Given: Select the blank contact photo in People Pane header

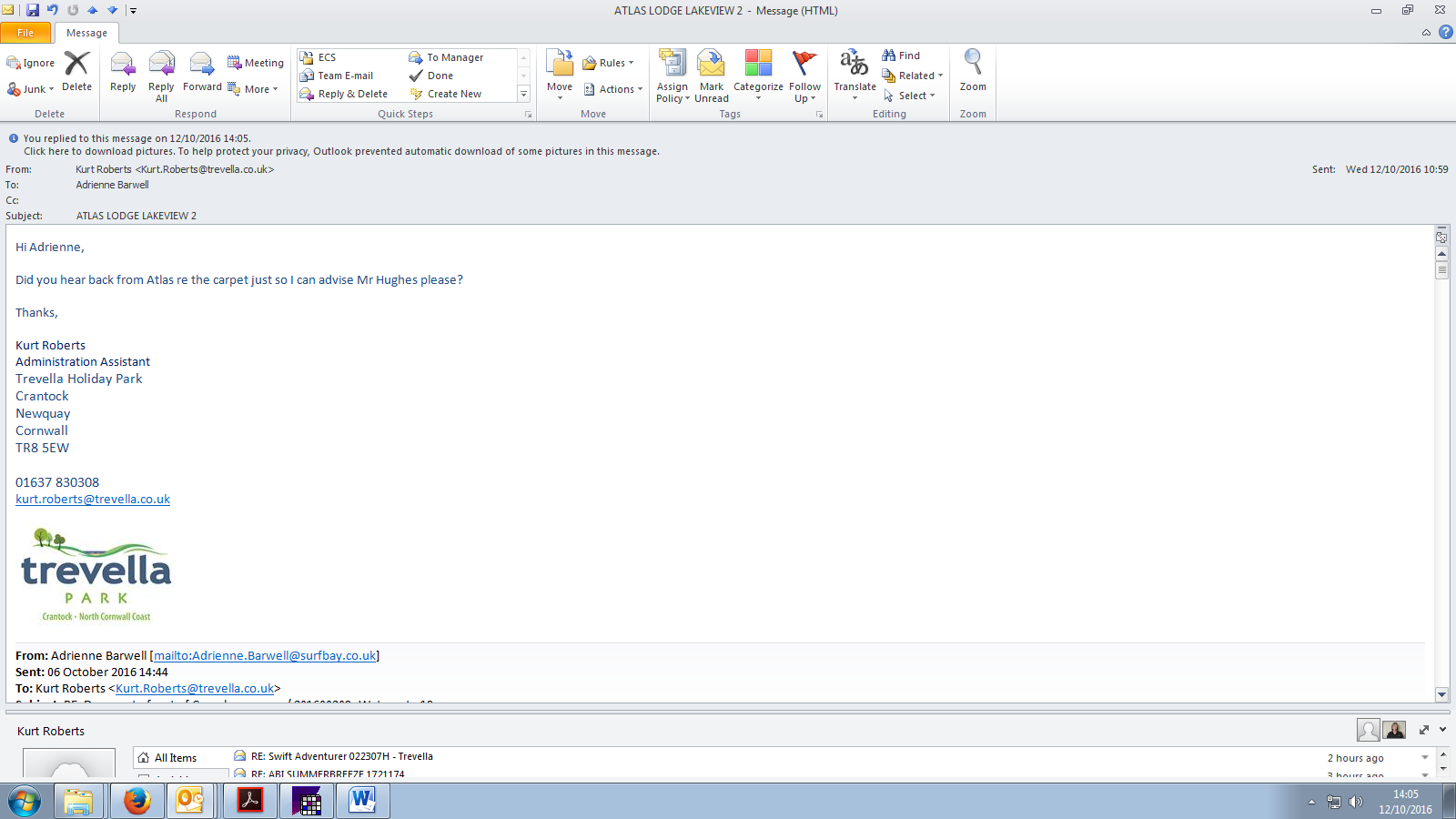Looking at the screenshot, I should point(1368,730).
